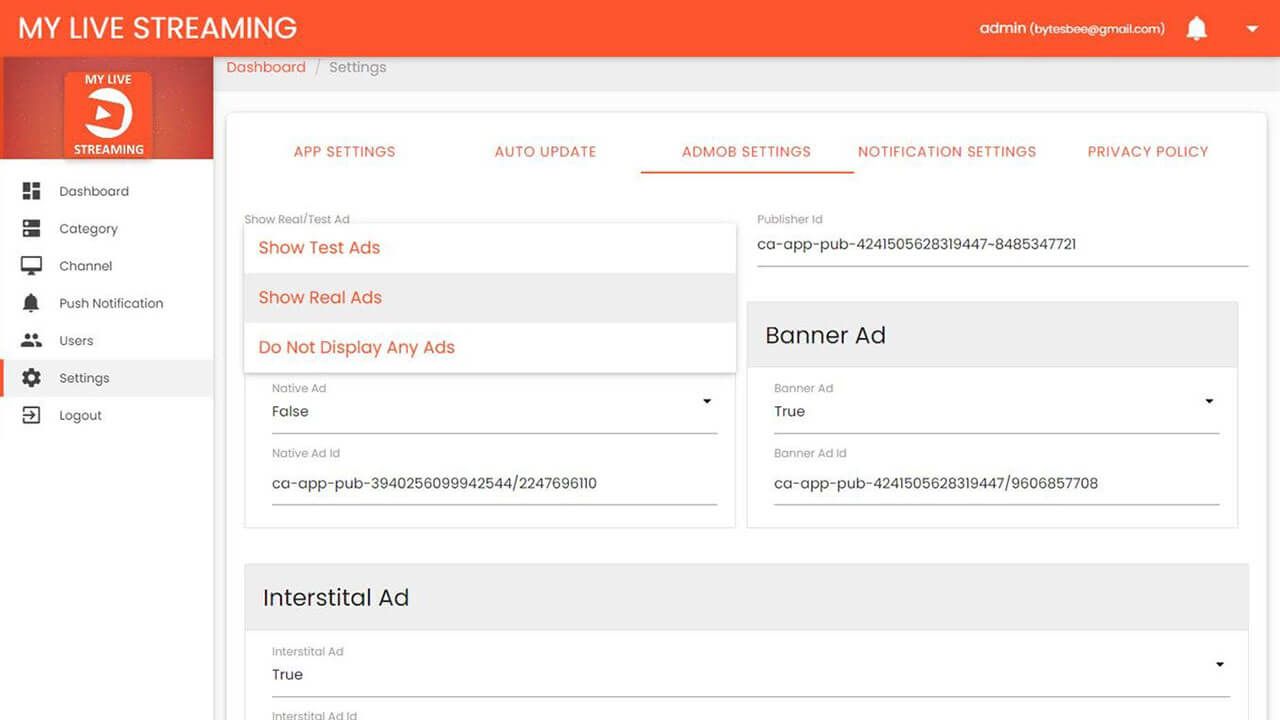Switch to the App Settings tab
Image resolution: width=1280 pixels, height=720 pixels.
[344, 152]
